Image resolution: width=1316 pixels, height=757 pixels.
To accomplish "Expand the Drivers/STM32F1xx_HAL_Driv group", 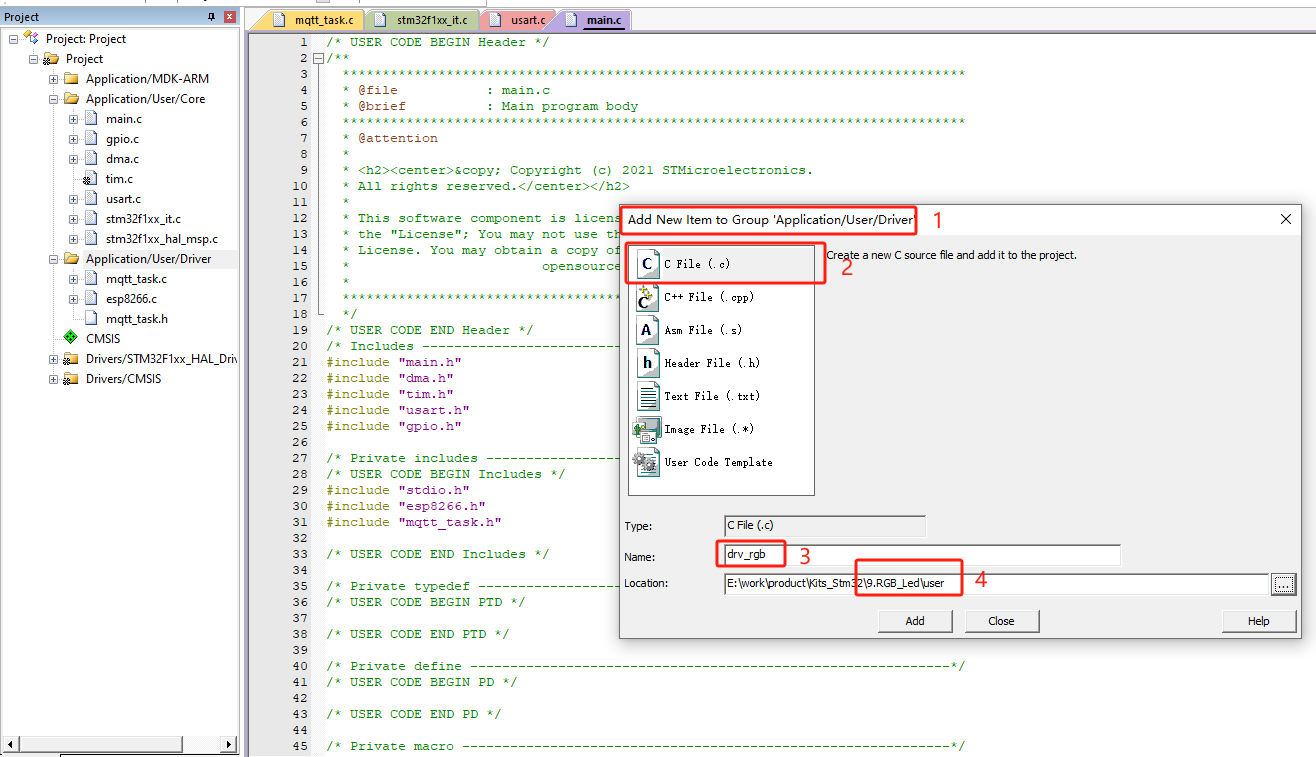I will pos(53,359).
